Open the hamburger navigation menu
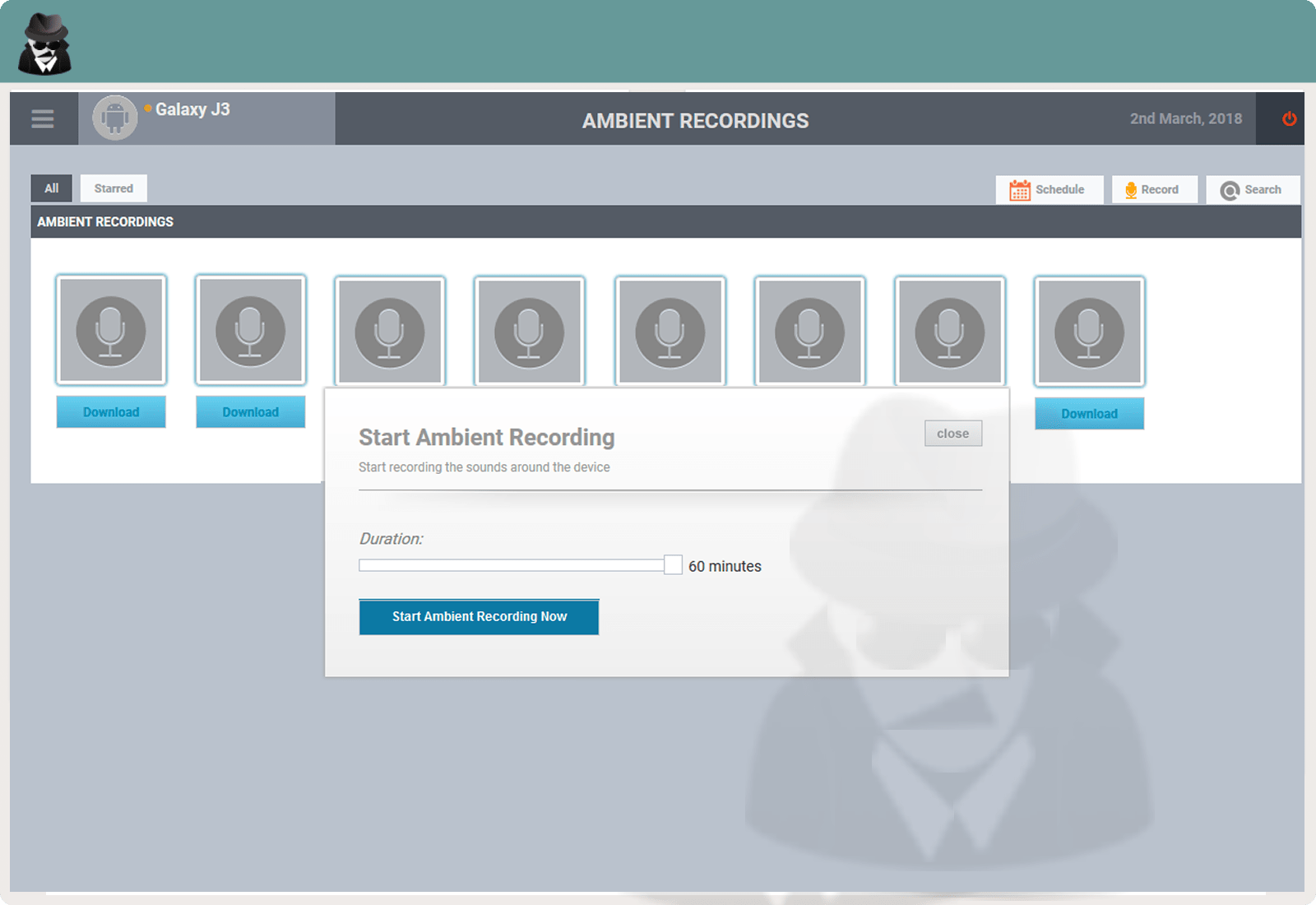The width and height of the screenshot is (1316, 905). coord(43,119)
